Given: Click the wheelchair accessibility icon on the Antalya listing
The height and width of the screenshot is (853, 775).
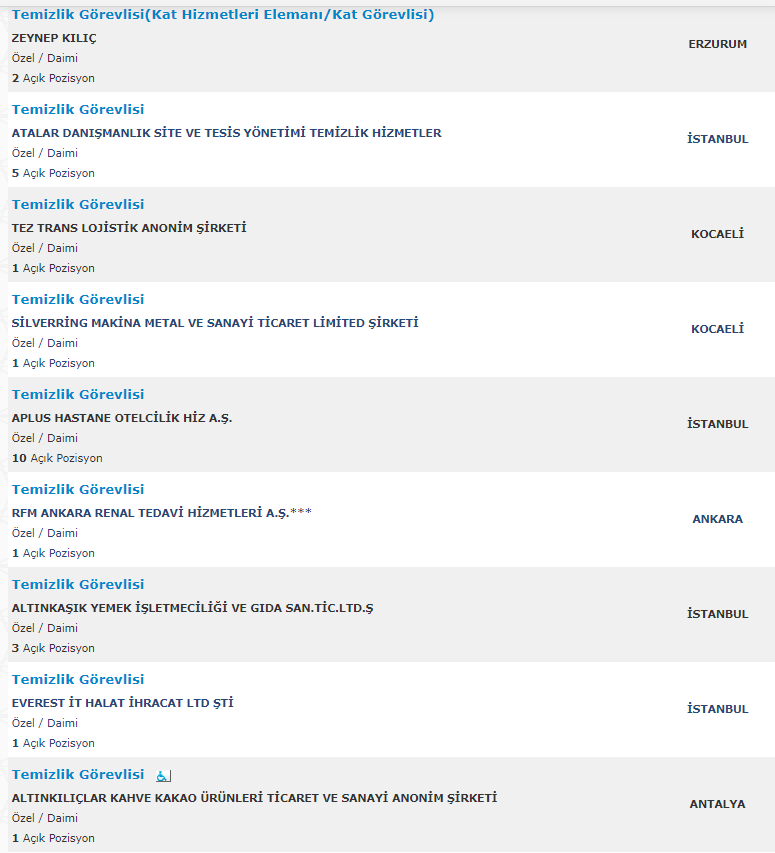Looking at the screenshot, I should (x=164, y=776).
